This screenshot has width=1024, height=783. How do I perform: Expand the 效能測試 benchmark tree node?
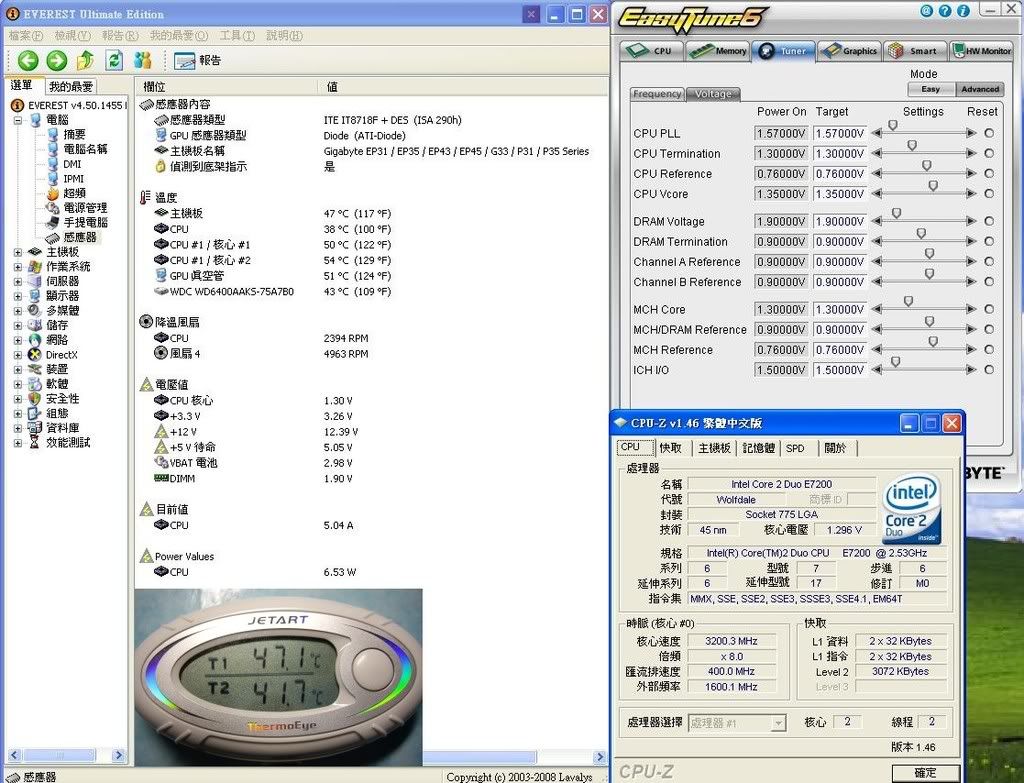18,443
